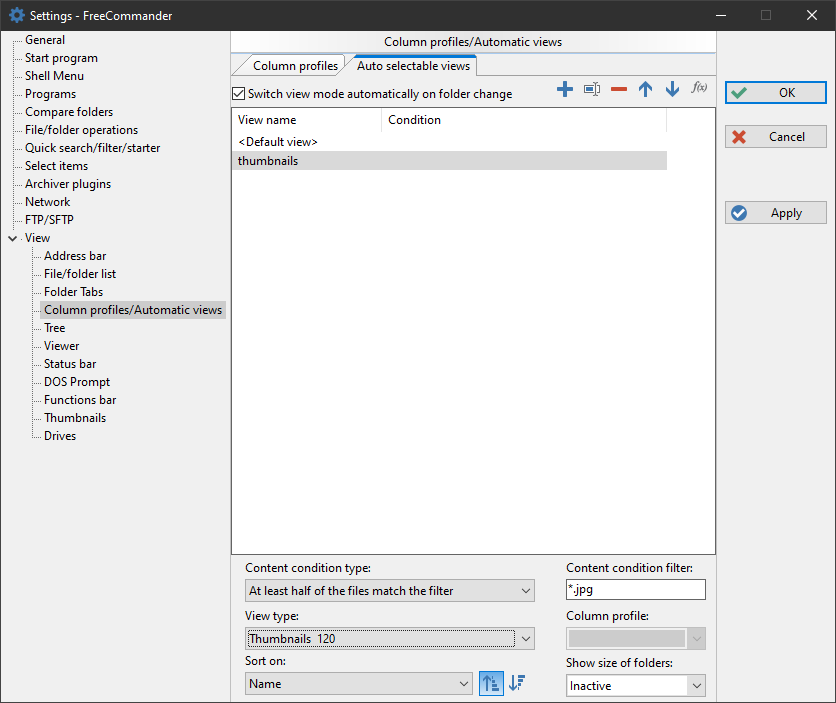Select the Auto selectable views tab
836x703 pixels.
pyautogui.click(x=414, y=66)
